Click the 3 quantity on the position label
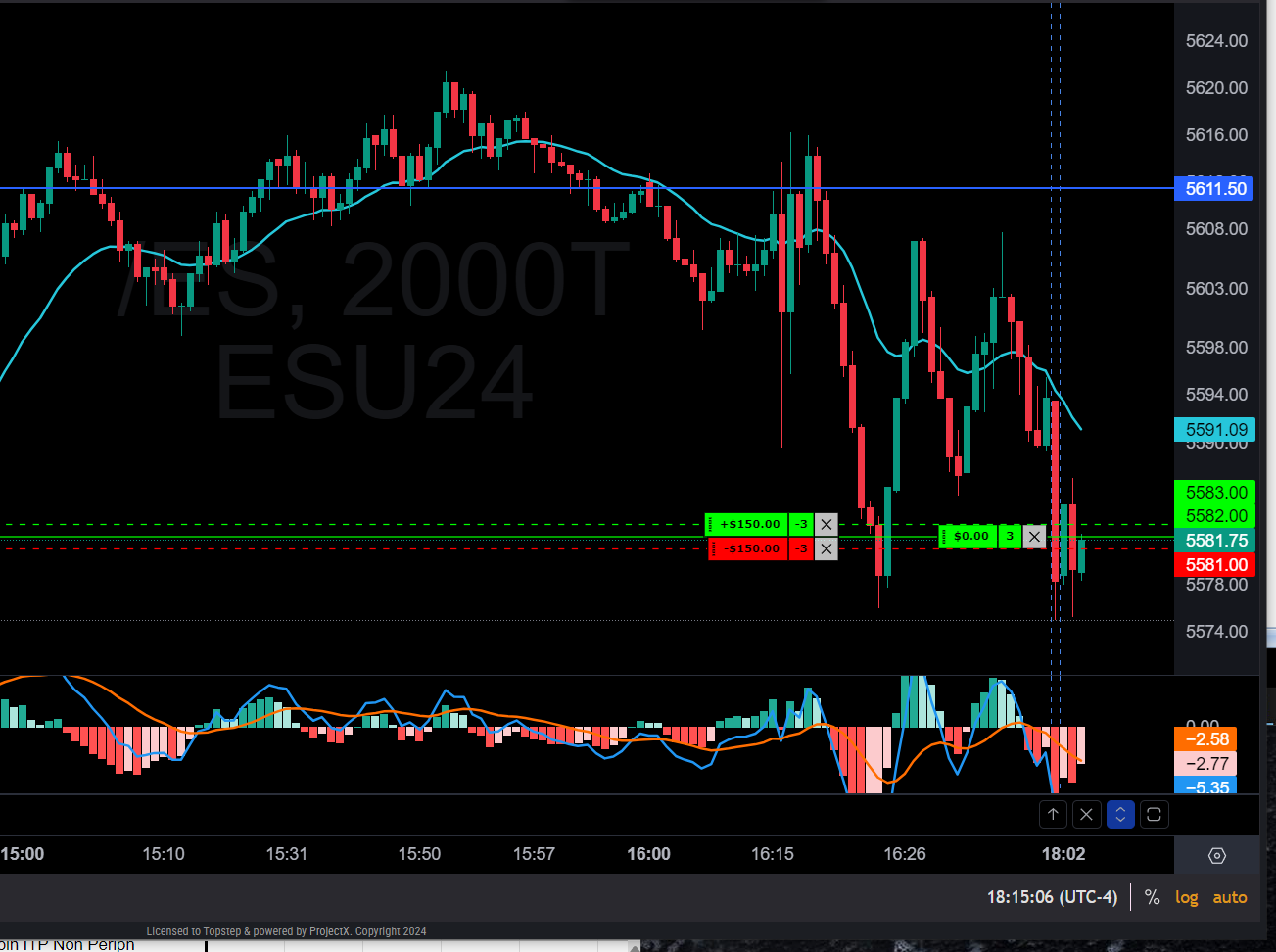Image resolution: width=1276 pixels, height=952 pixels. point(1010,537)
